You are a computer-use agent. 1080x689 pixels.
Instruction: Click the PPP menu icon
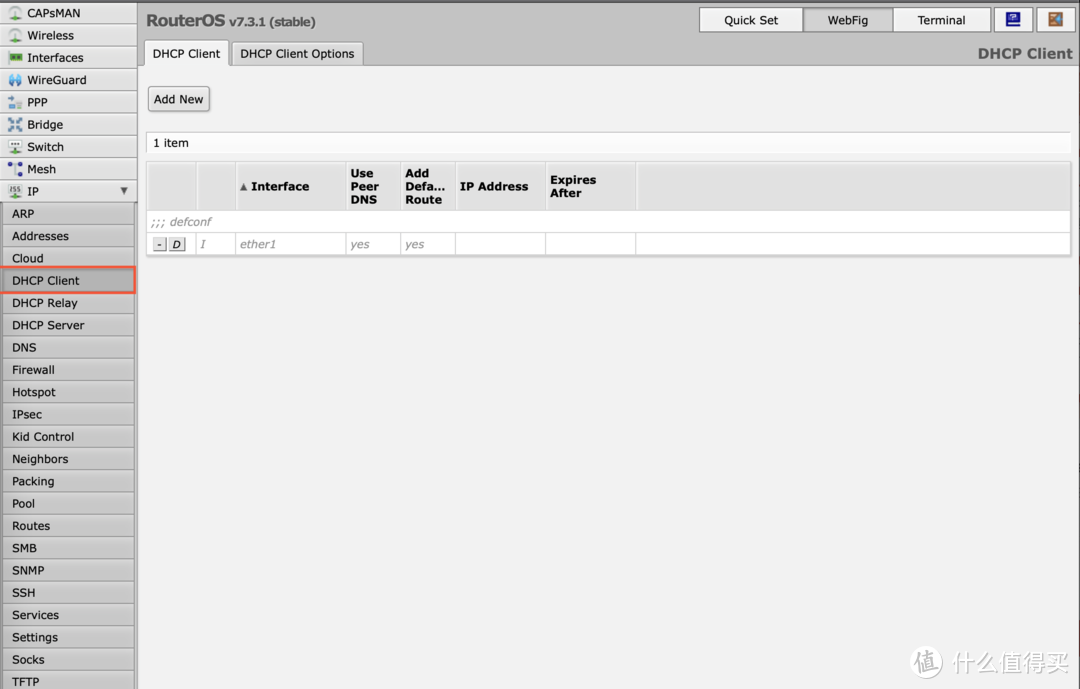click(x=14, y=102)
